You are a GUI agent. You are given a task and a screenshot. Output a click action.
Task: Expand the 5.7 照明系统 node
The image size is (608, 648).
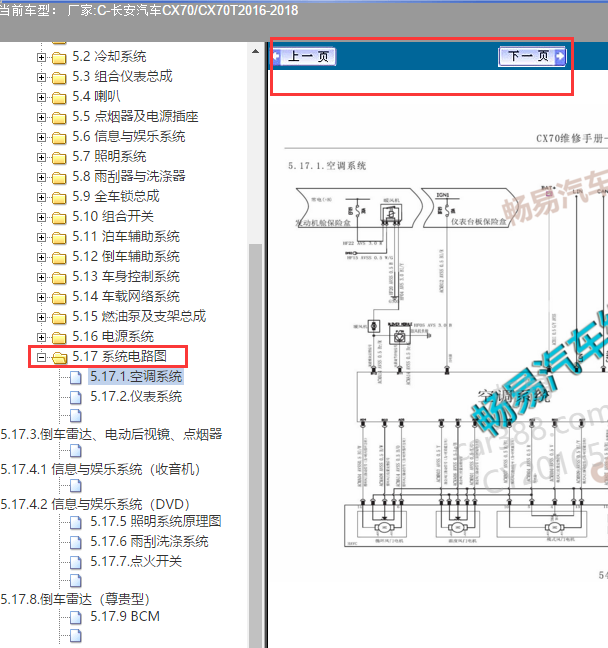(41, 157)
